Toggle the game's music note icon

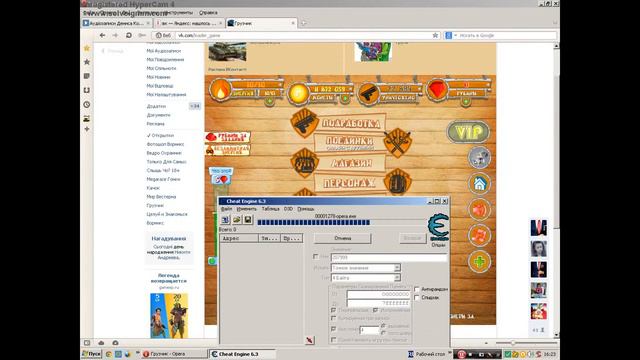[479, 236]
